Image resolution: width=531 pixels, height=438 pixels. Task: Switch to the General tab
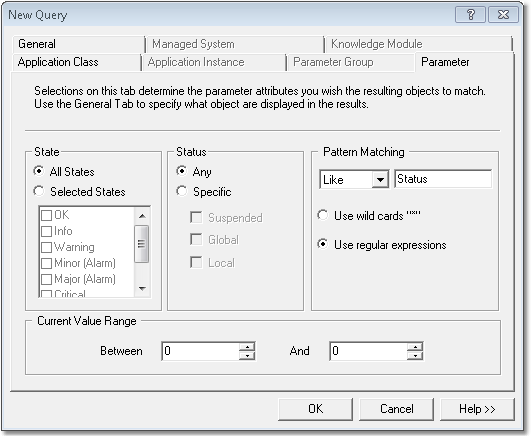[x=79, y=44]
